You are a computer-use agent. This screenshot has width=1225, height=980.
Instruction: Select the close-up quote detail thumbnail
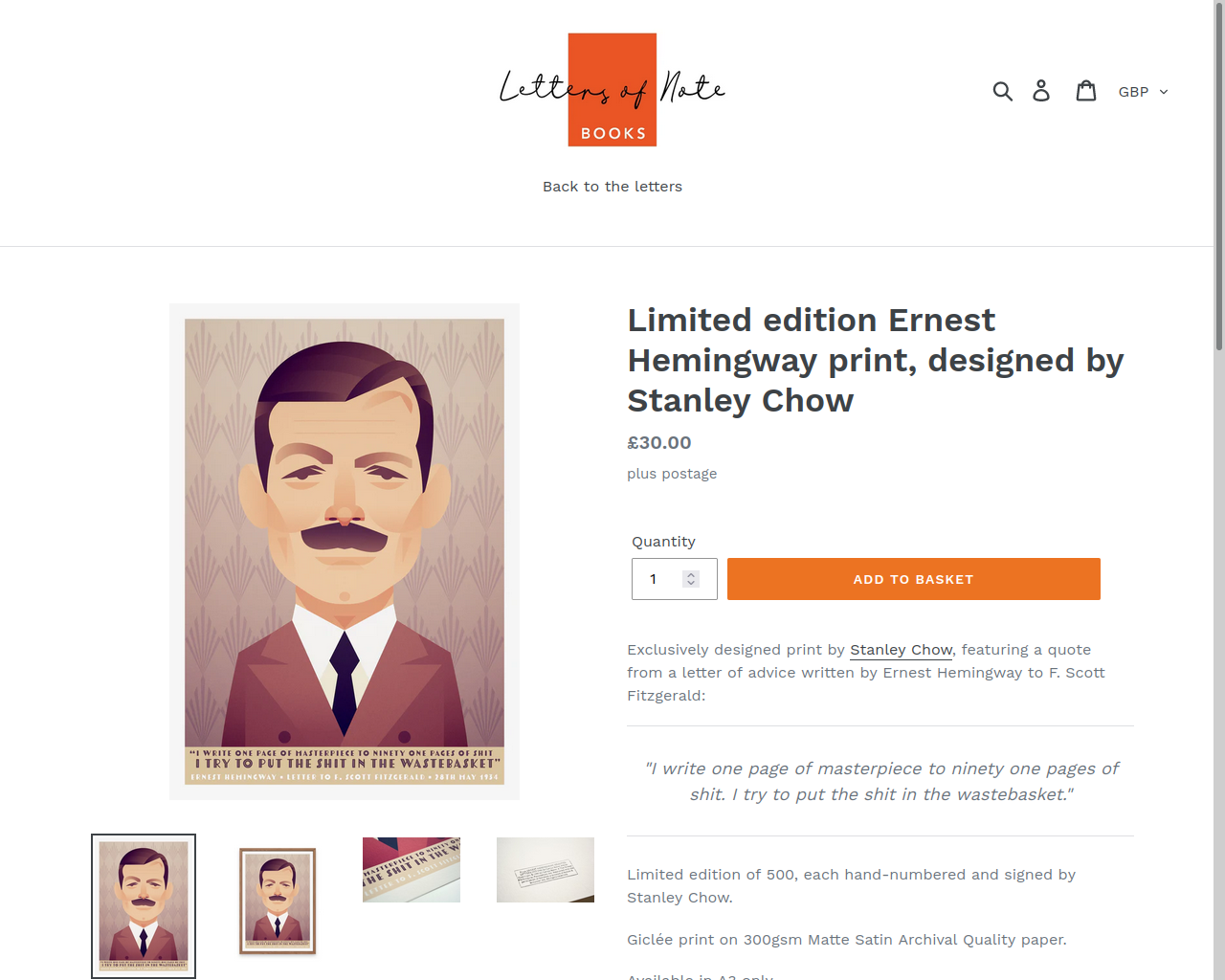pos(412,870)
